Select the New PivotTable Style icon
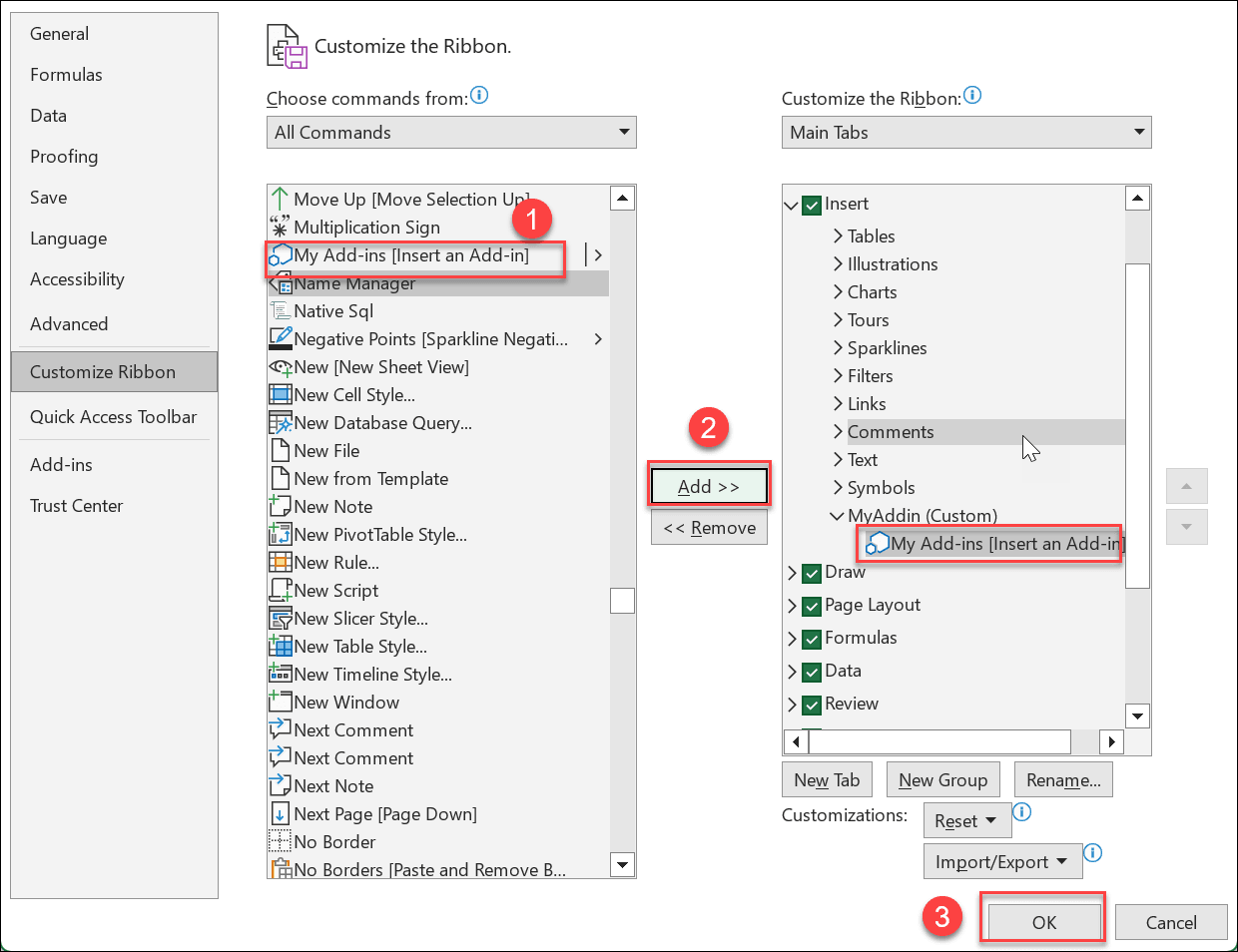This screenshot has height=952, width=1238. coord(283,534)
